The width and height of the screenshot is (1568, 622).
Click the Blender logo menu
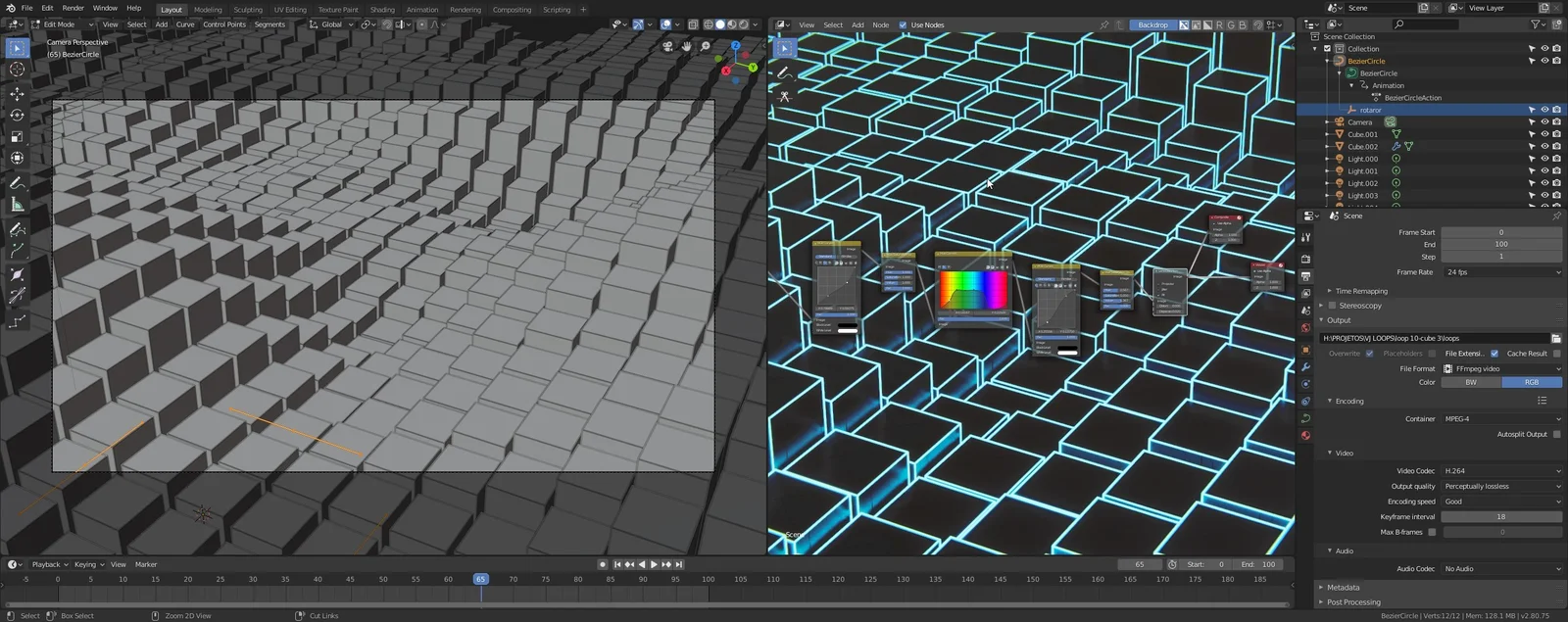pyautogui.click(x=9, y=8)
